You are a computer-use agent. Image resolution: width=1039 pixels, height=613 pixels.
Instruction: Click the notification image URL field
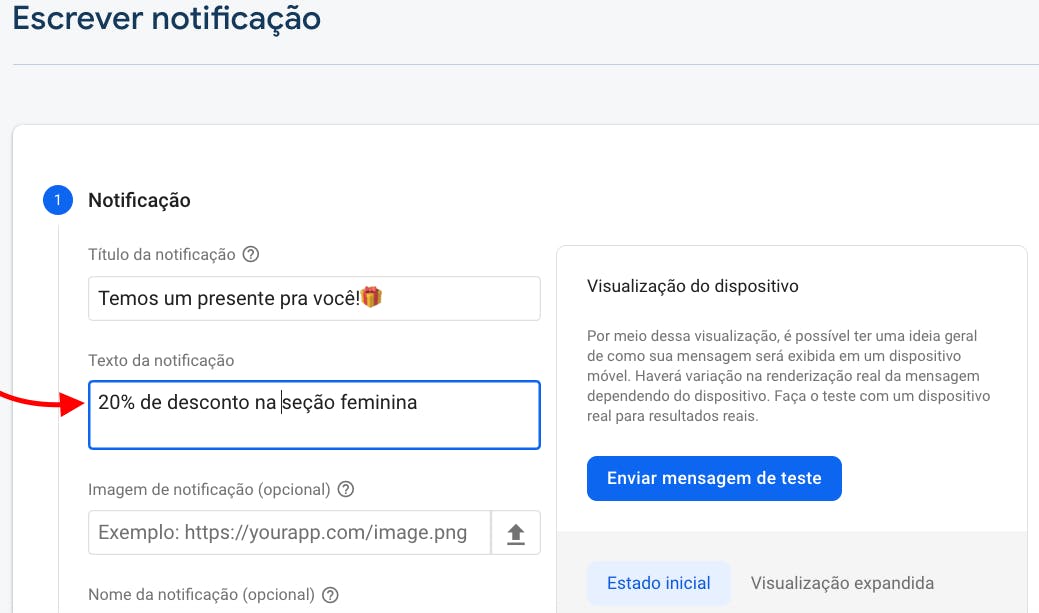coord(290,532)
